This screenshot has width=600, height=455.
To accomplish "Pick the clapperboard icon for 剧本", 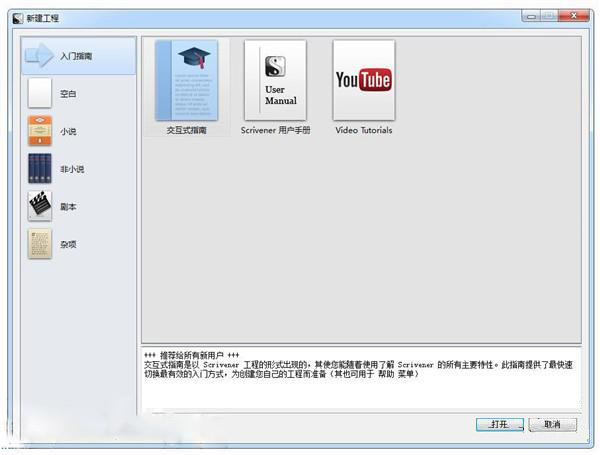I will 39,206.
